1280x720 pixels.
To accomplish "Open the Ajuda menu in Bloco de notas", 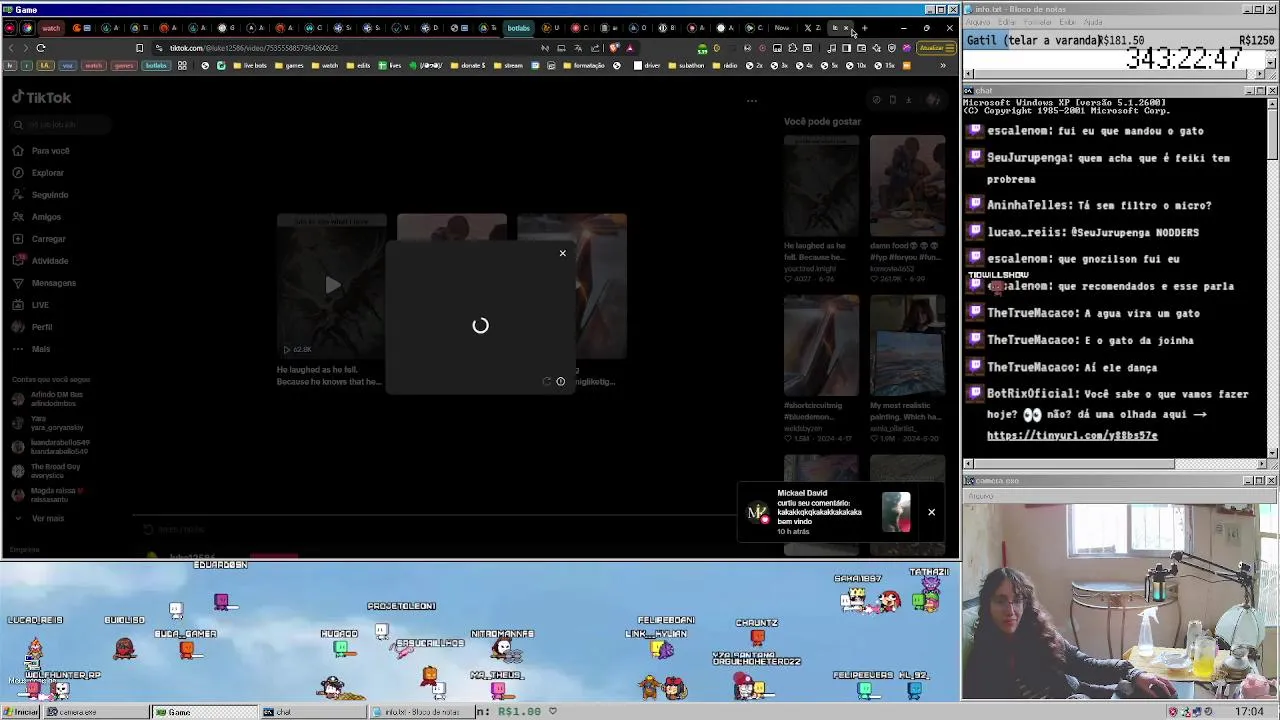I will point(1093,22).
